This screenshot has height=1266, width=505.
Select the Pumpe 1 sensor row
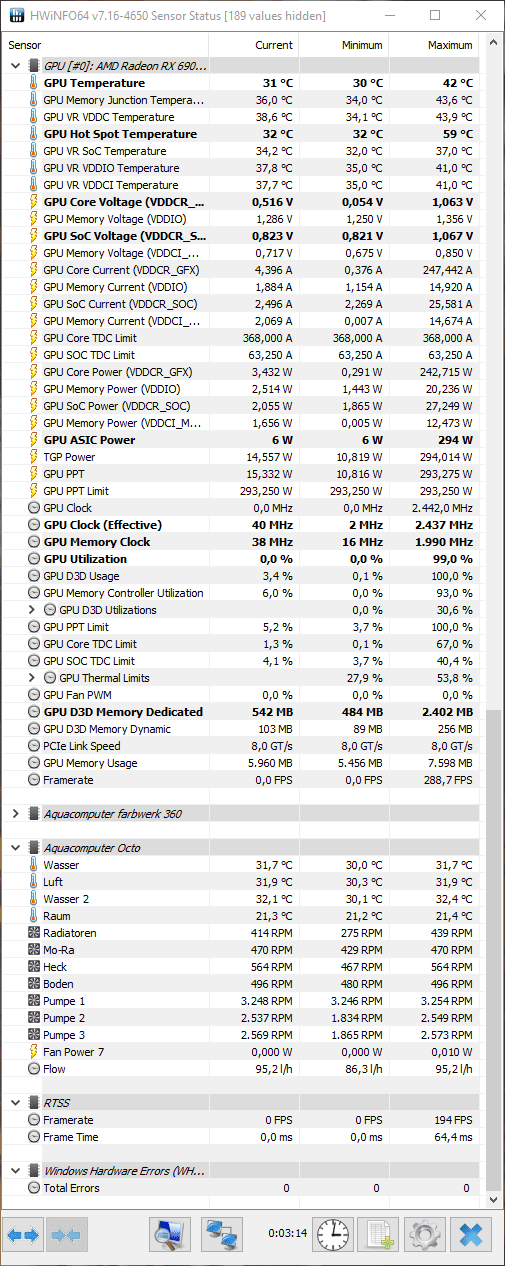click(242, 1001)
